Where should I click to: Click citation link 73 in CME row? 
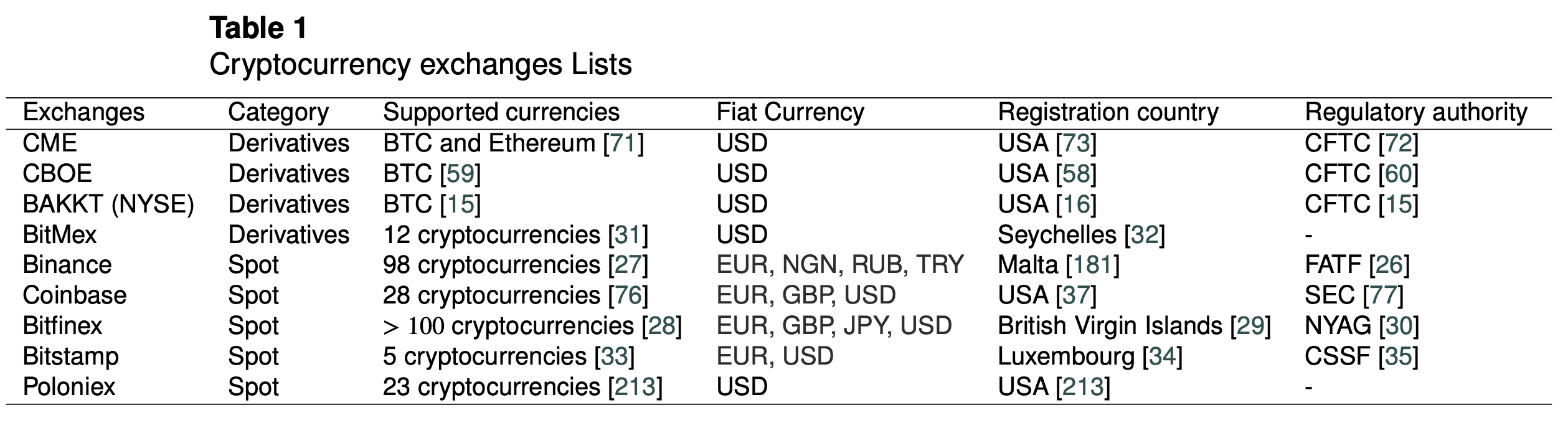click(1076, 144)
